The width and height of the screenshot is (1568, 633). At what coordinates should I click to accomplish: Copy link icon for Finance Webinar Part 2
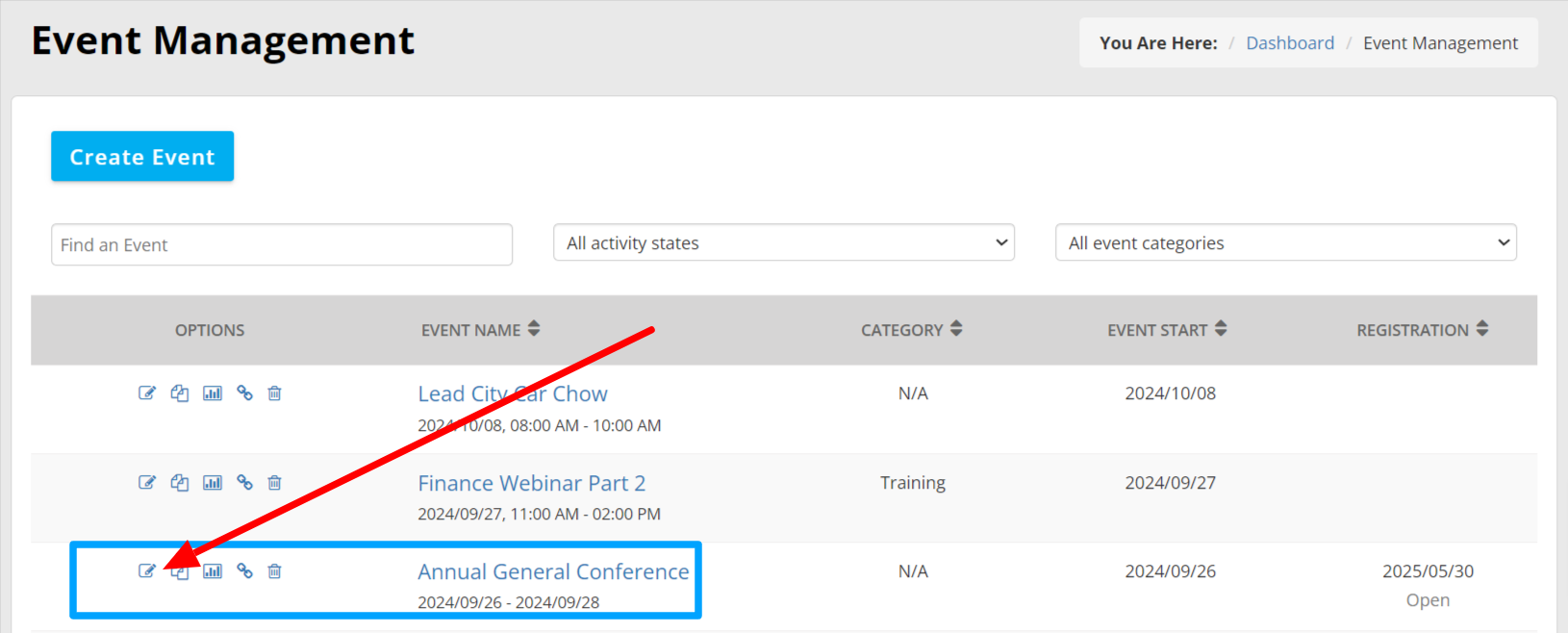[244, 483]
